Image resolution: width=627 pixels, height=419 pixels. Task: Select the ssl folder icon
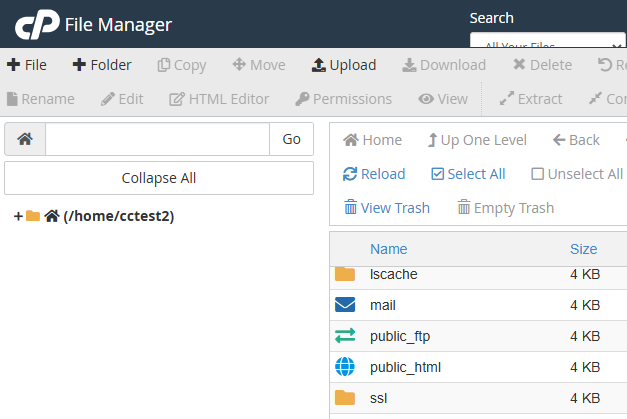coord(345,398)
